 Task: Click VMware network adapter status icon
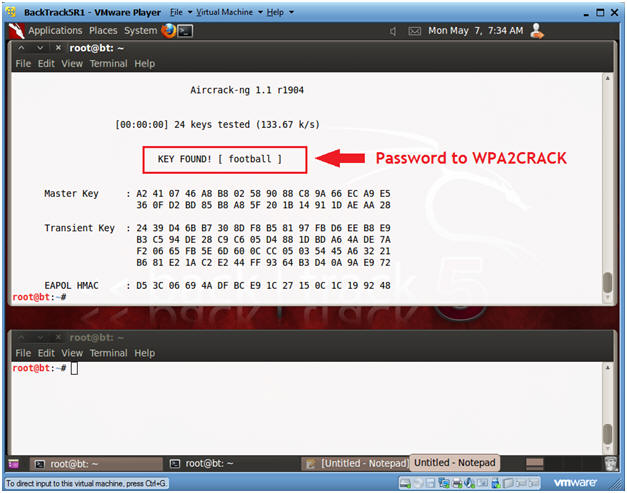(x=444, y=483)
